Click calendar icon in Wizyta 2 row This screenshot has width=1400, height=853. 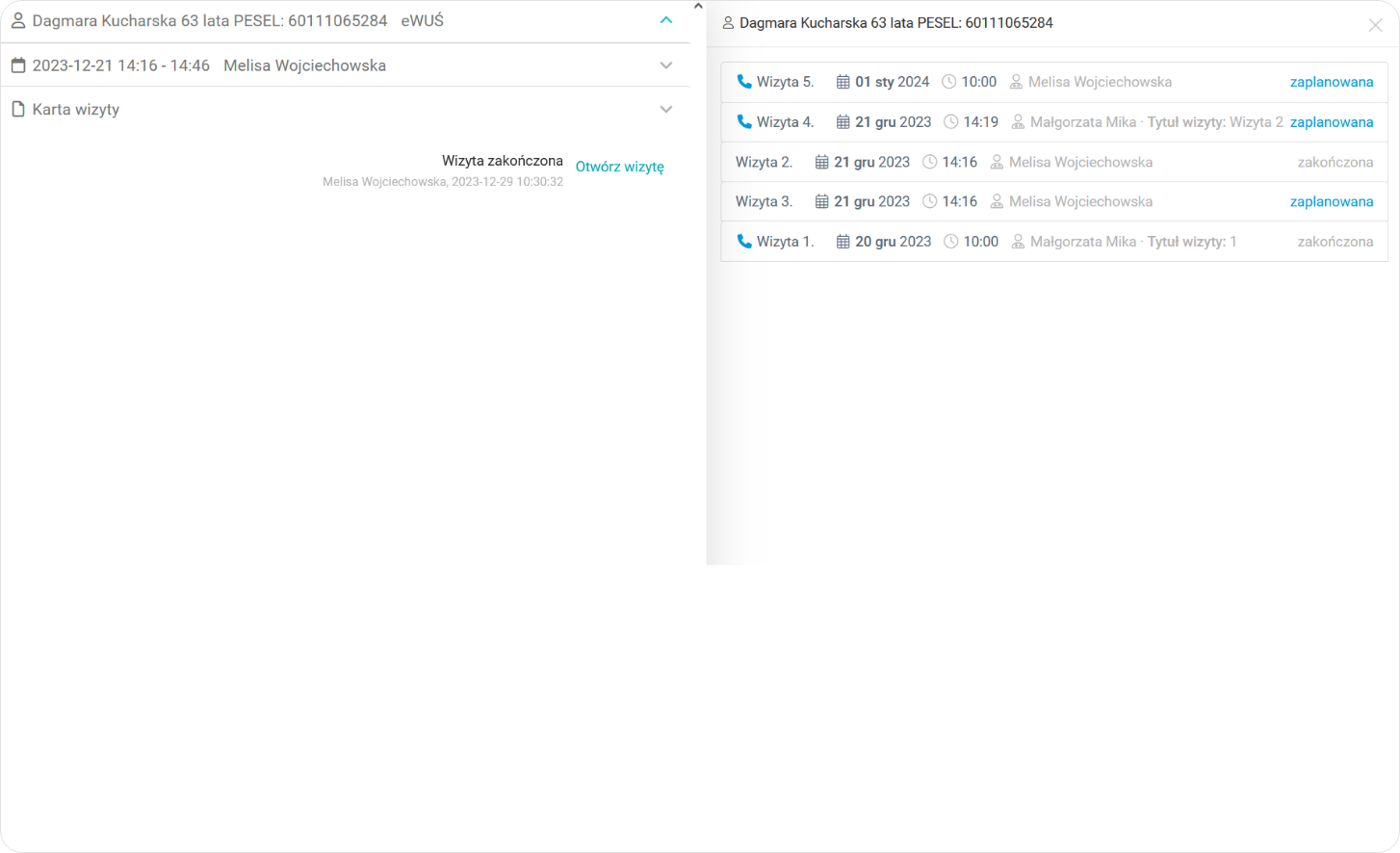point(821,162)
